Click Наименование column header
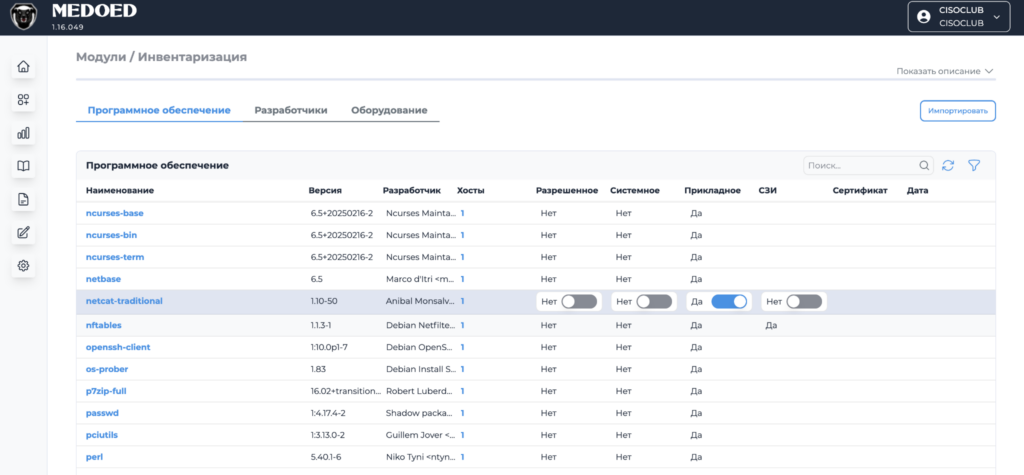The height and width of the screenshot is (475, 1024). point(120,191)
